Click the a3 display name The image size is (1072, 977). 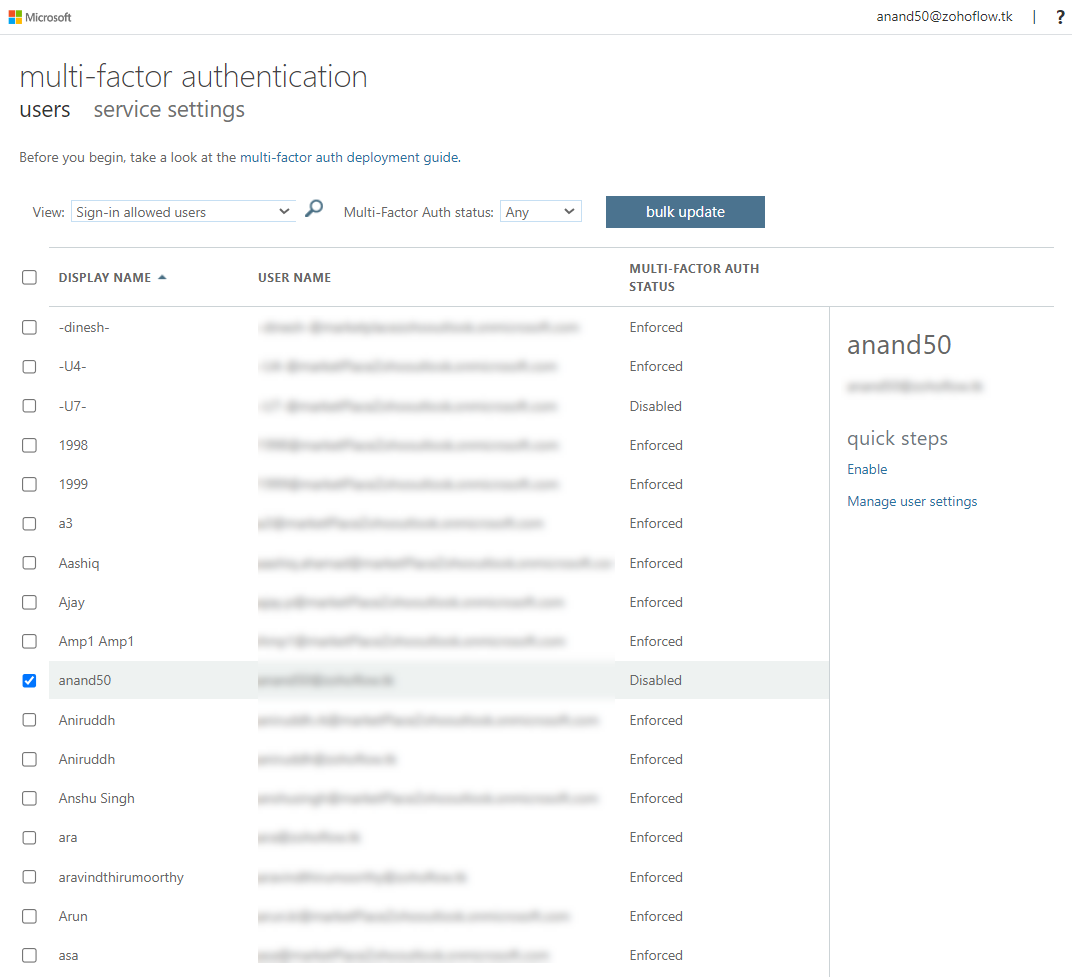click(x=66, y=524)
